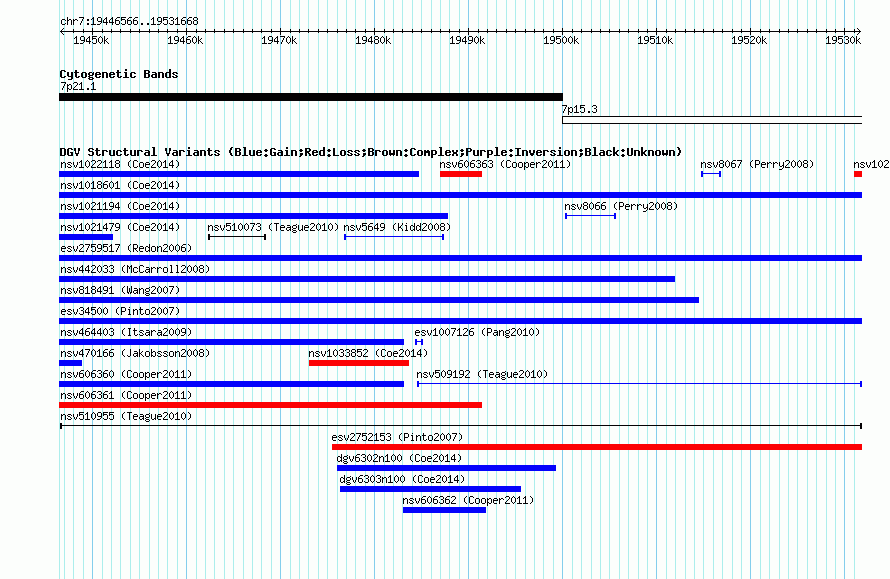Open nsv606363 (Cooper2011) label
The height and width of the screenshot is (579, 890).
[505, 165]
